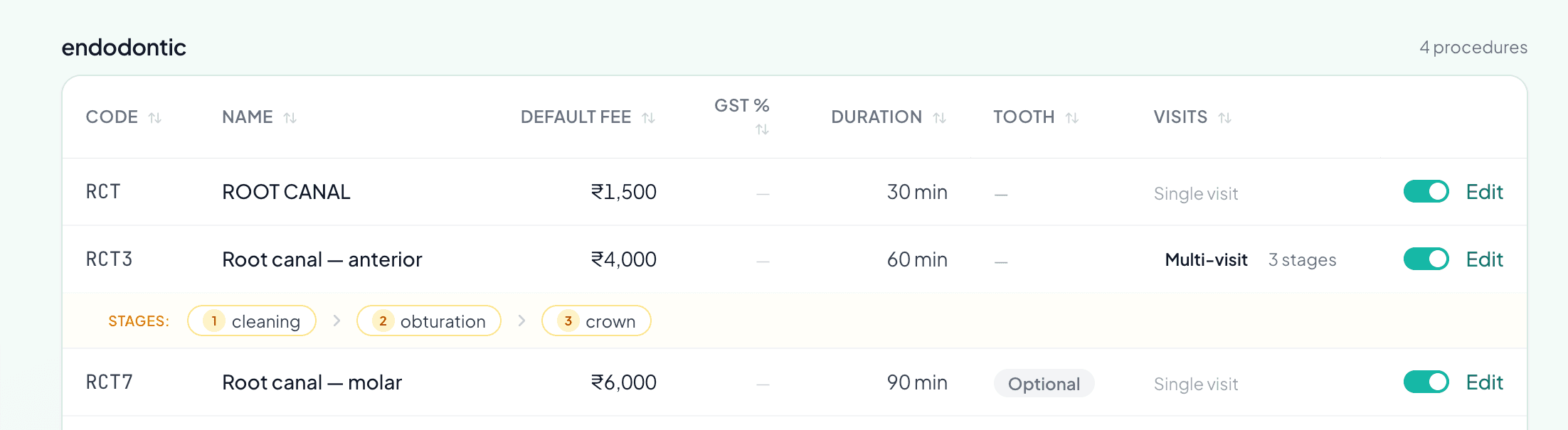This screenshot has width=1568, height=430.
Task: Click the crown stage pill
Action: tap(596, 321)
